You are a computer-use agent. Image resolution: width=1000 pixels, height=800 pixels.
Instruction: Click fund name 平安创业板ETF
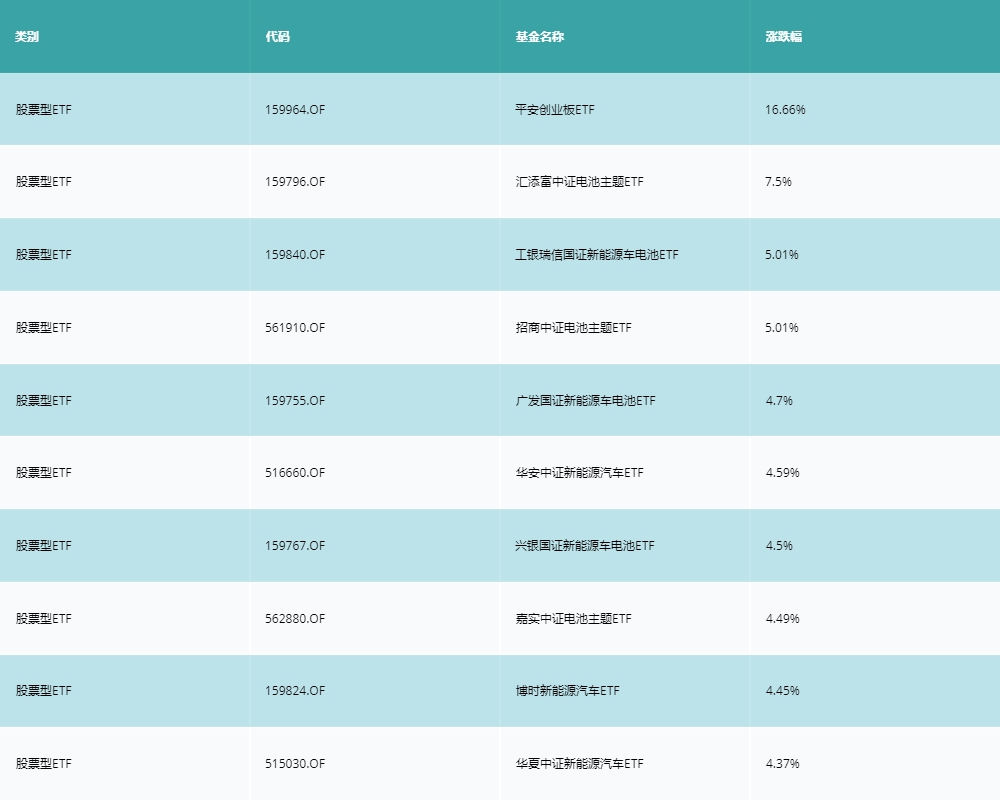pyautogui.click(x=555, y=110)
